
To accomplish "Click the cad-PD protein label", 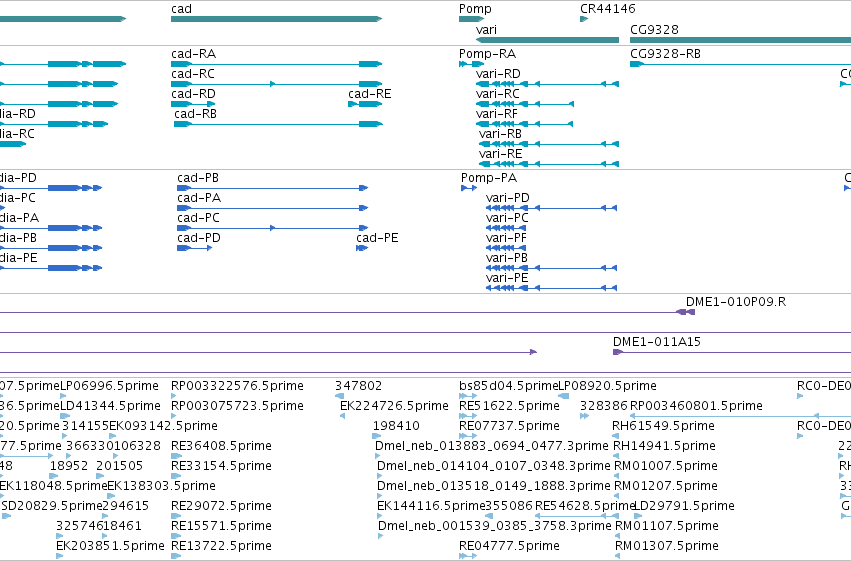I will pyautogui.click(x=199, y=238).
